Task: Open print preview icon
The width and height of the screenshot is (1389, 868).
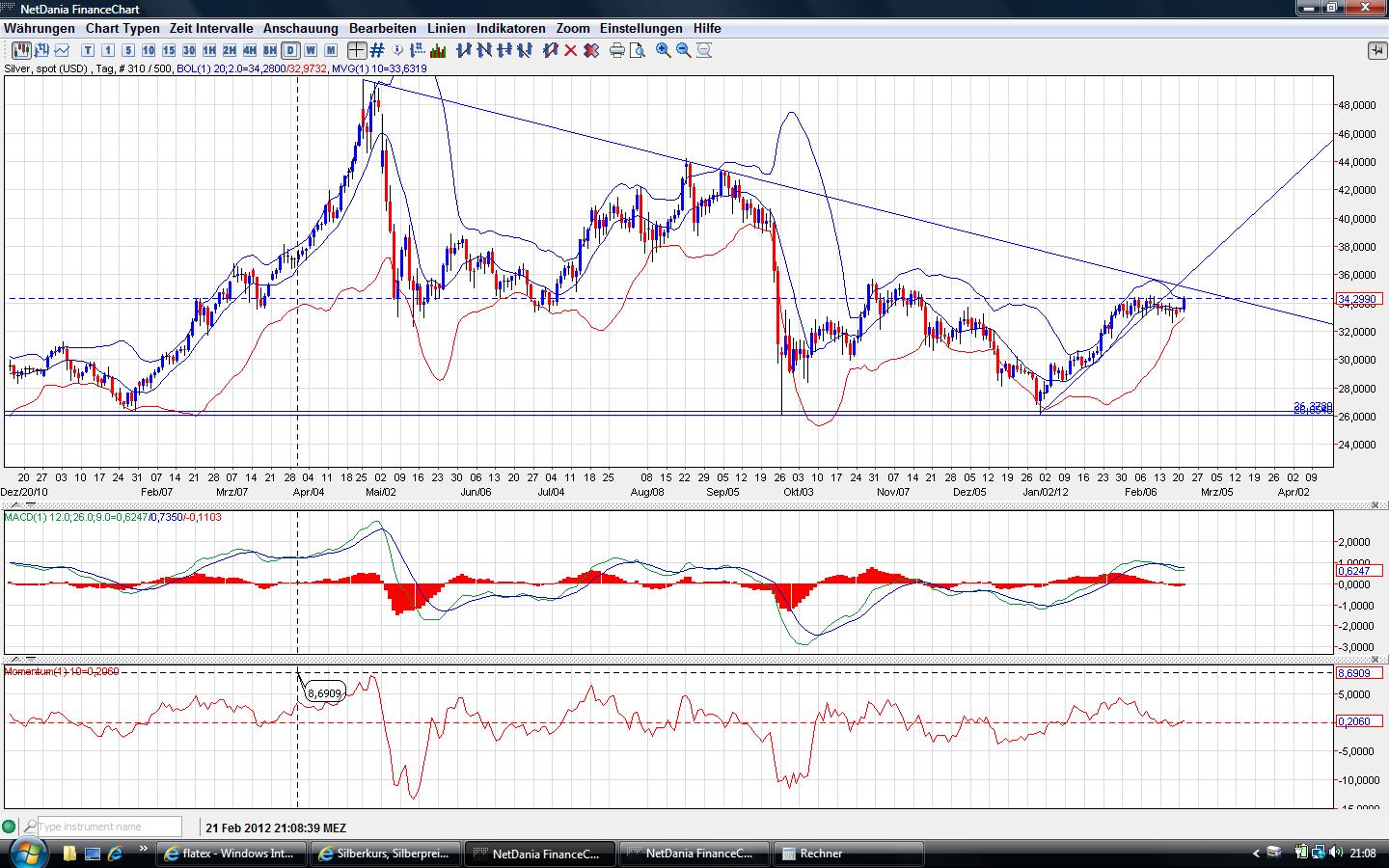Action: (x=637, y=50)
